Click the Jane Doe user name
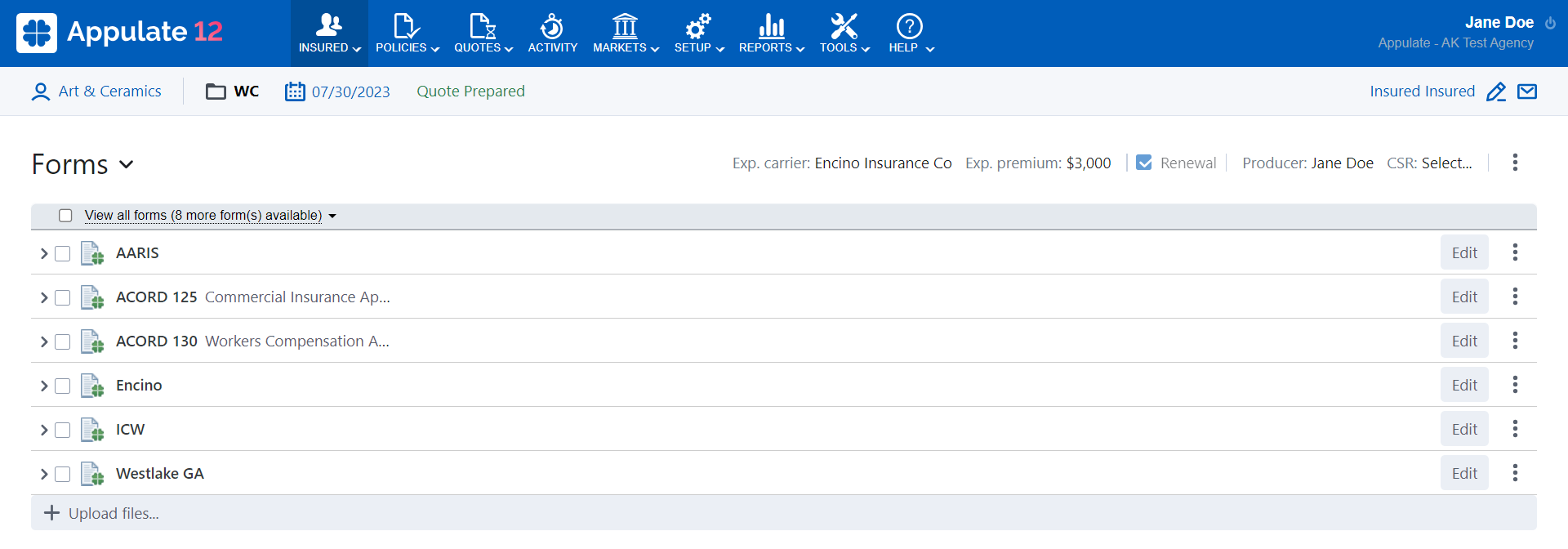This screenshot has width=1568, height=549. [x=1499, y=23]
